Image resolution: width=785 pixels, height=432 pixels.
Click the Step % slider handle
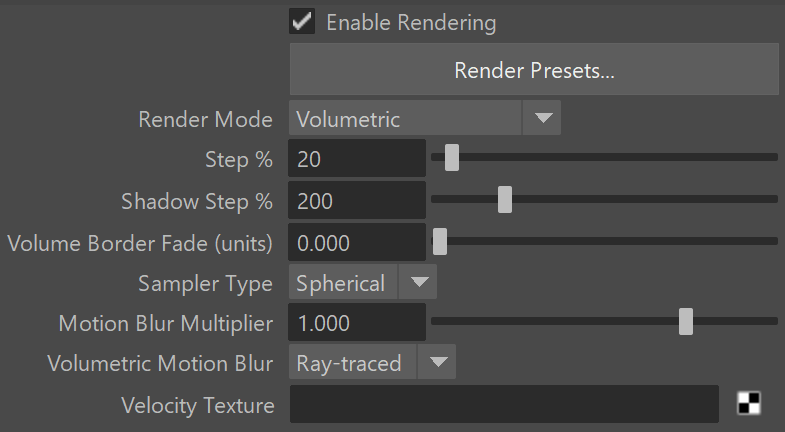452,158
